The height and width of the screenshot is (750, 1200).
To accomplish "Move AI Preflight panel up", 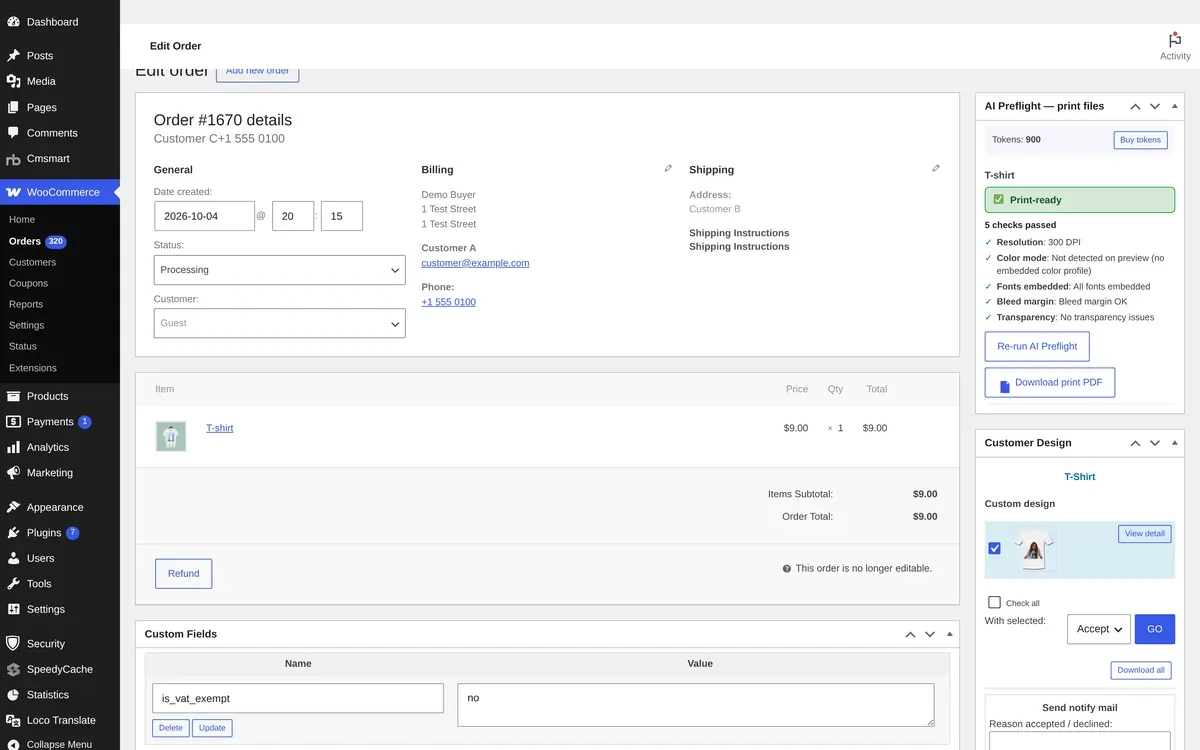I will coord(1135,106).
